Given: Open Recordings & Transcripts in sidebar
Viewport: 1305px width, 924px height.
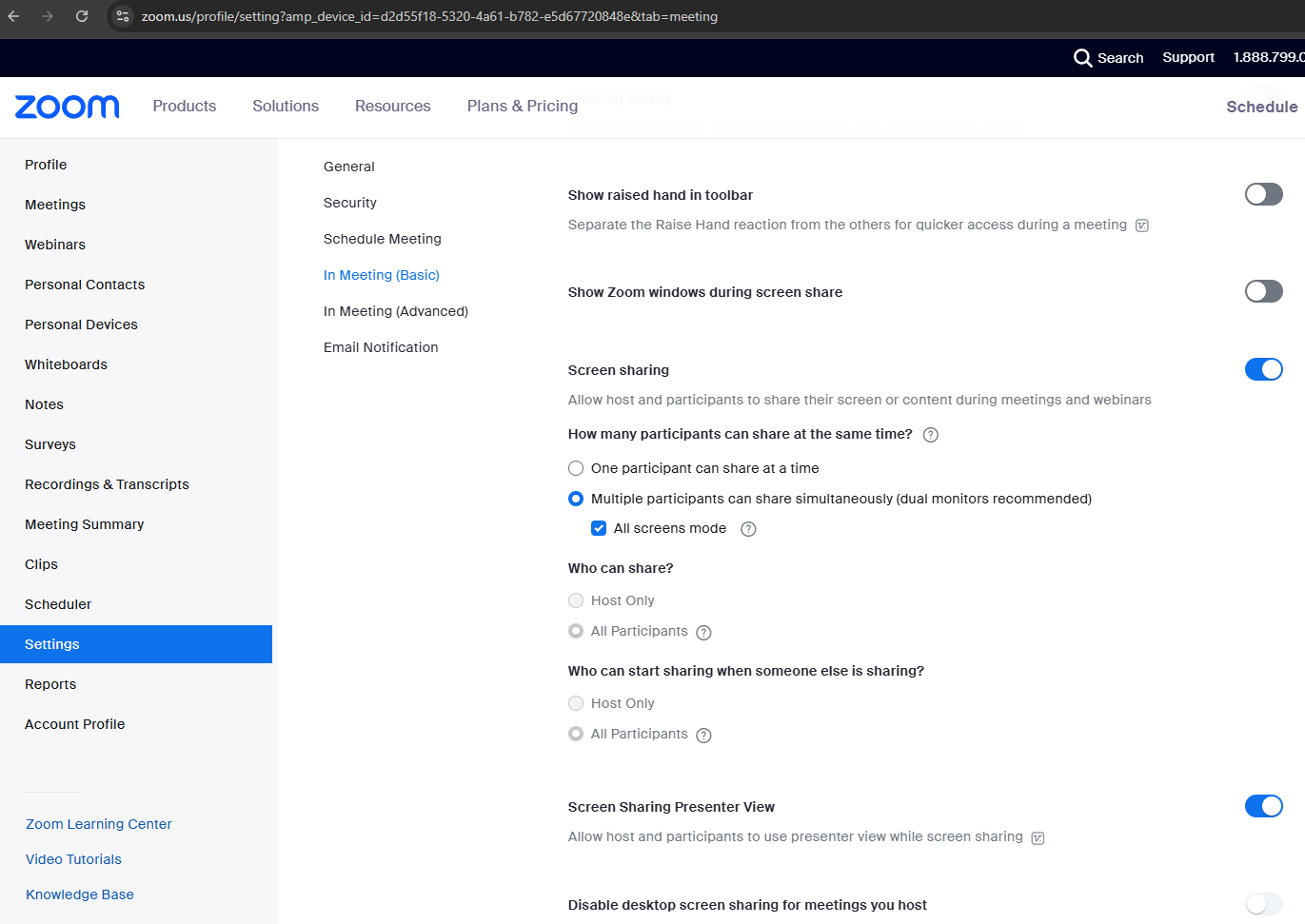Looking at the screenshot, I should coord(107,484).
